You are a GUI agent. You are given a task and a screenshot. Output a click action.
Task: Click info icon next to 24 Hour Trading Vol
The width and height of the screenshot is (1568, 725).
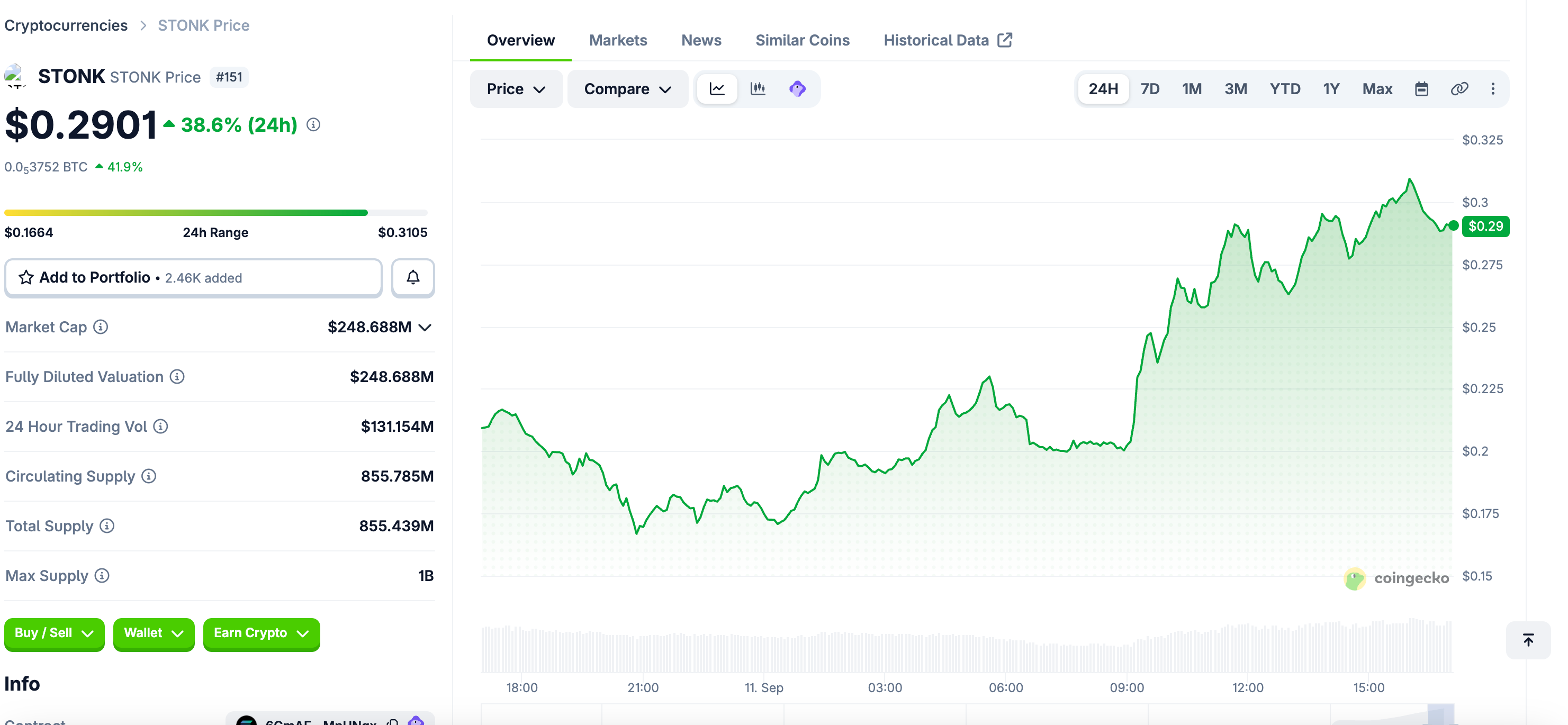click(161, 426)
